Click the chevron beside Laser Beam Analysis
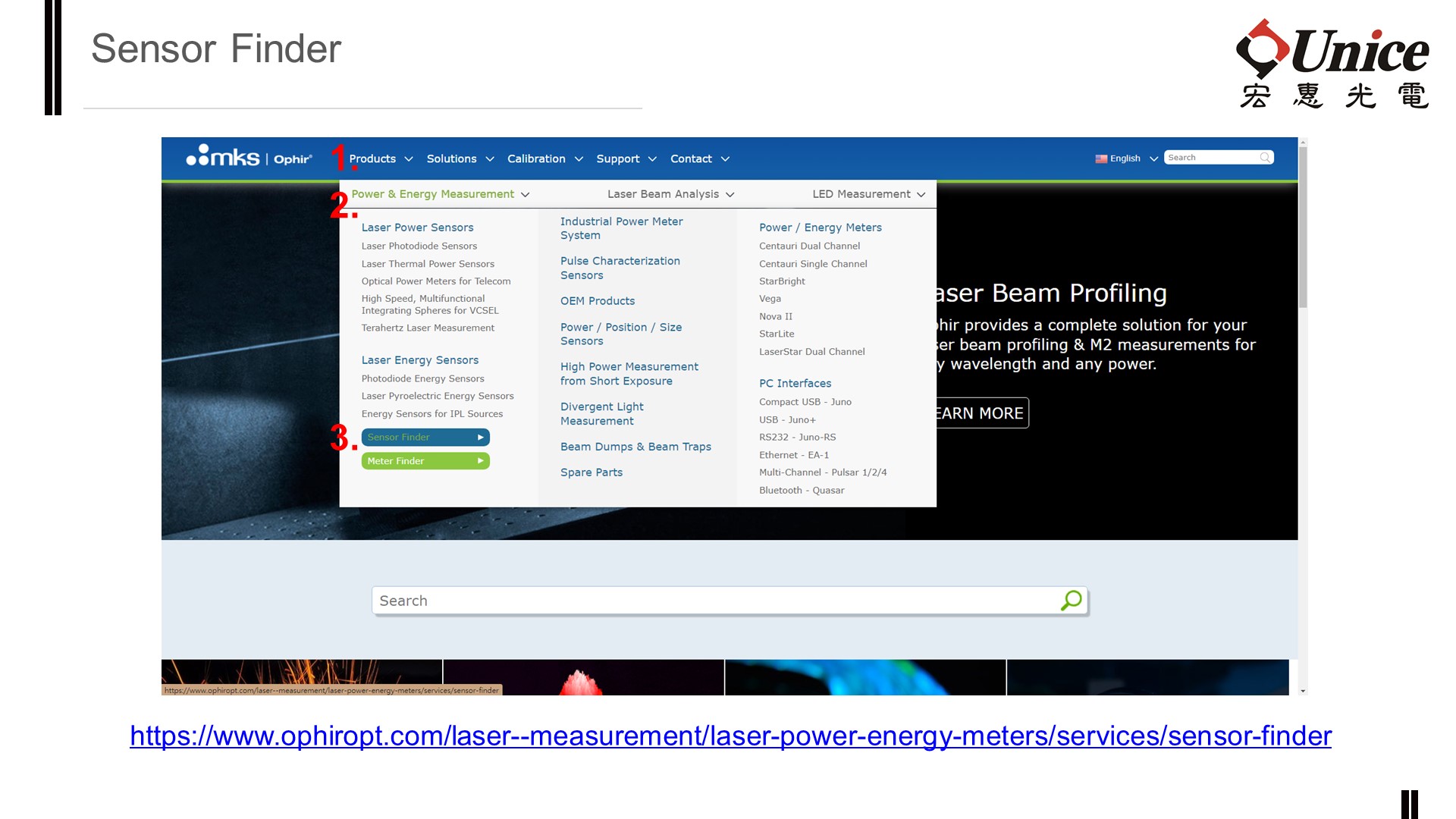This screenshot has height=819, width=1456. pos(730,195)
